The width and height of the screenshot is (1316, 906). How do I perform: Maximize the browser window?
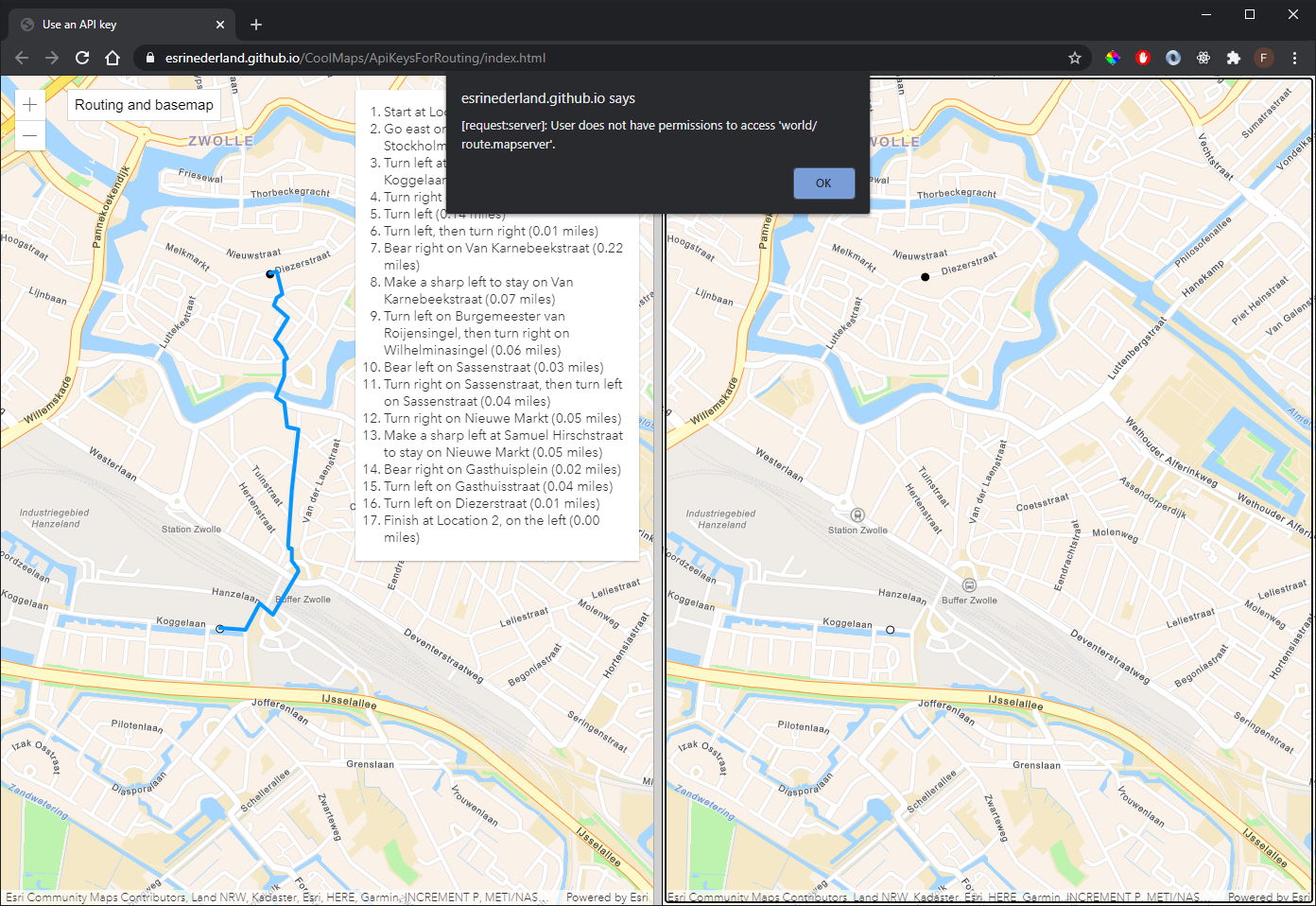click(1250, 14)
